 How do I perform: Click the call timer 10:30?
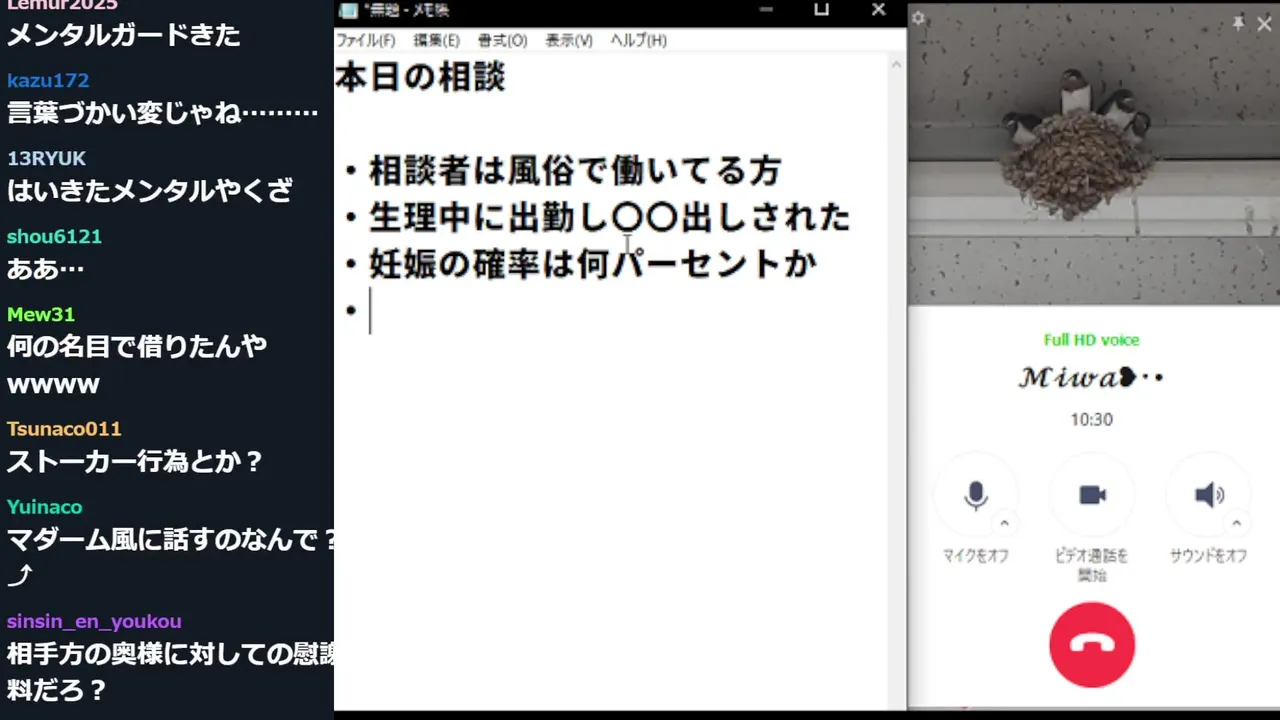pos(1091,420)
